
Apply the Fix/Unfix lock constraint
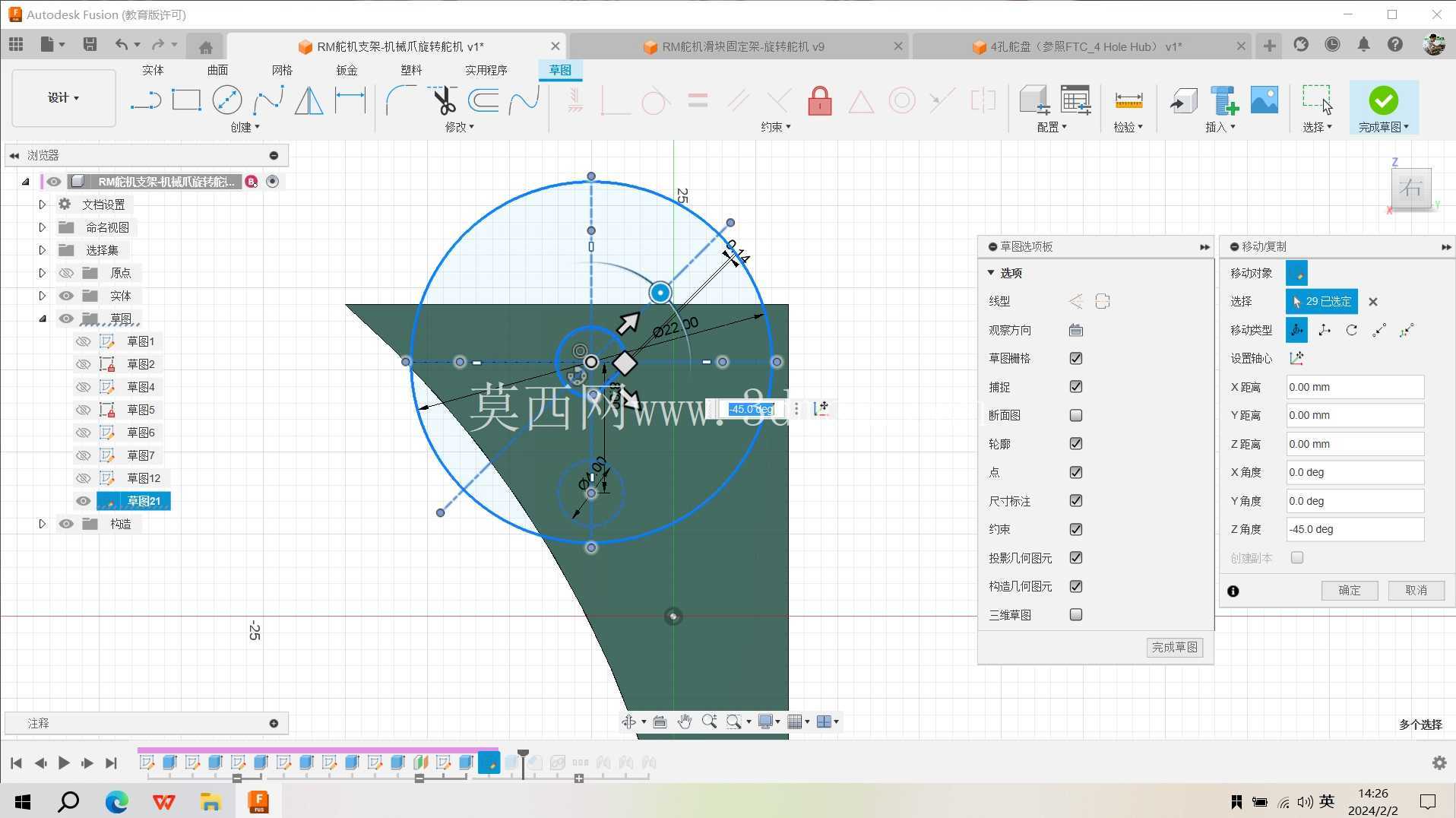coord(819,100)
